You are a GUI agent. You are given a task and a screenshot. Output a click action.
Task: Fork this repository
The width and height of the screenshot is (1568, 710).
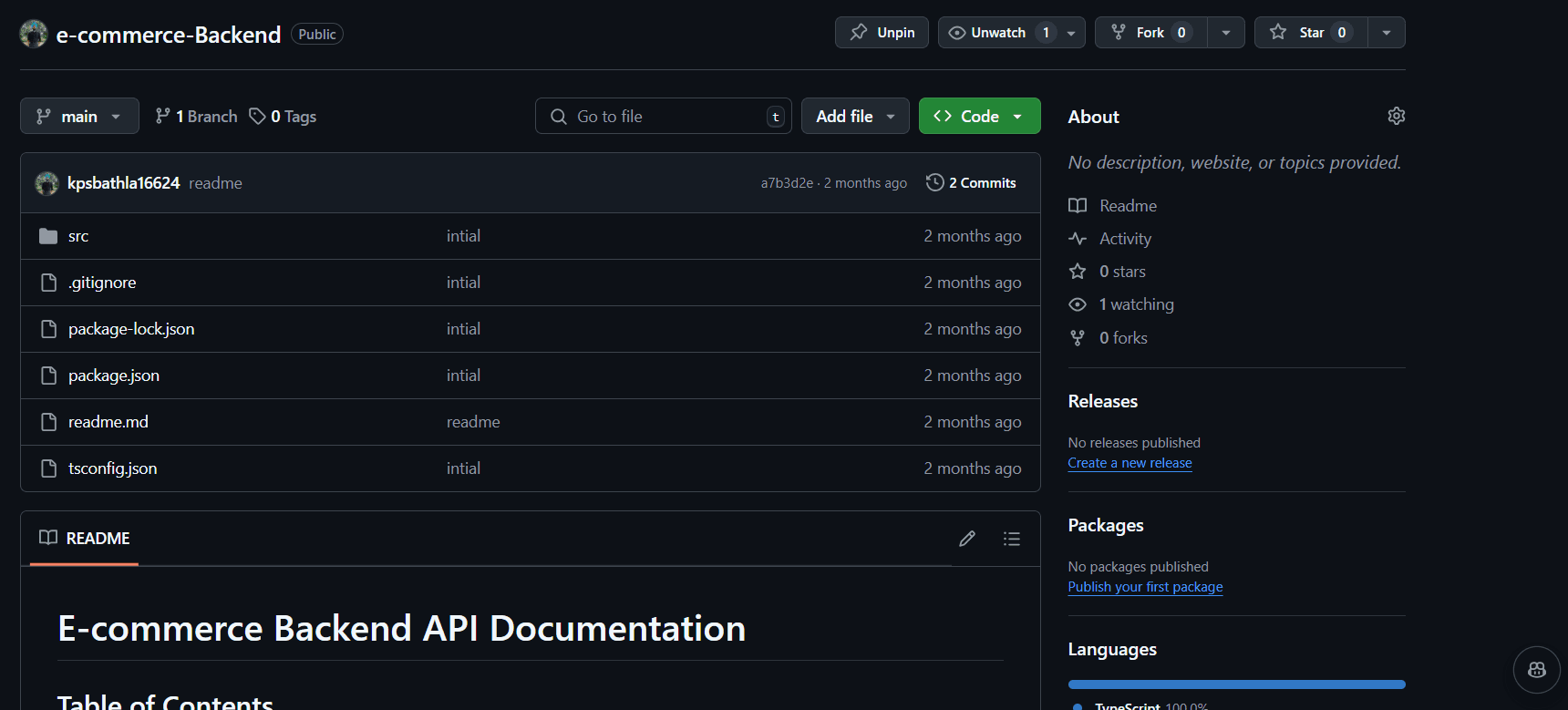pyautogui.click(x=1150, y=33)
